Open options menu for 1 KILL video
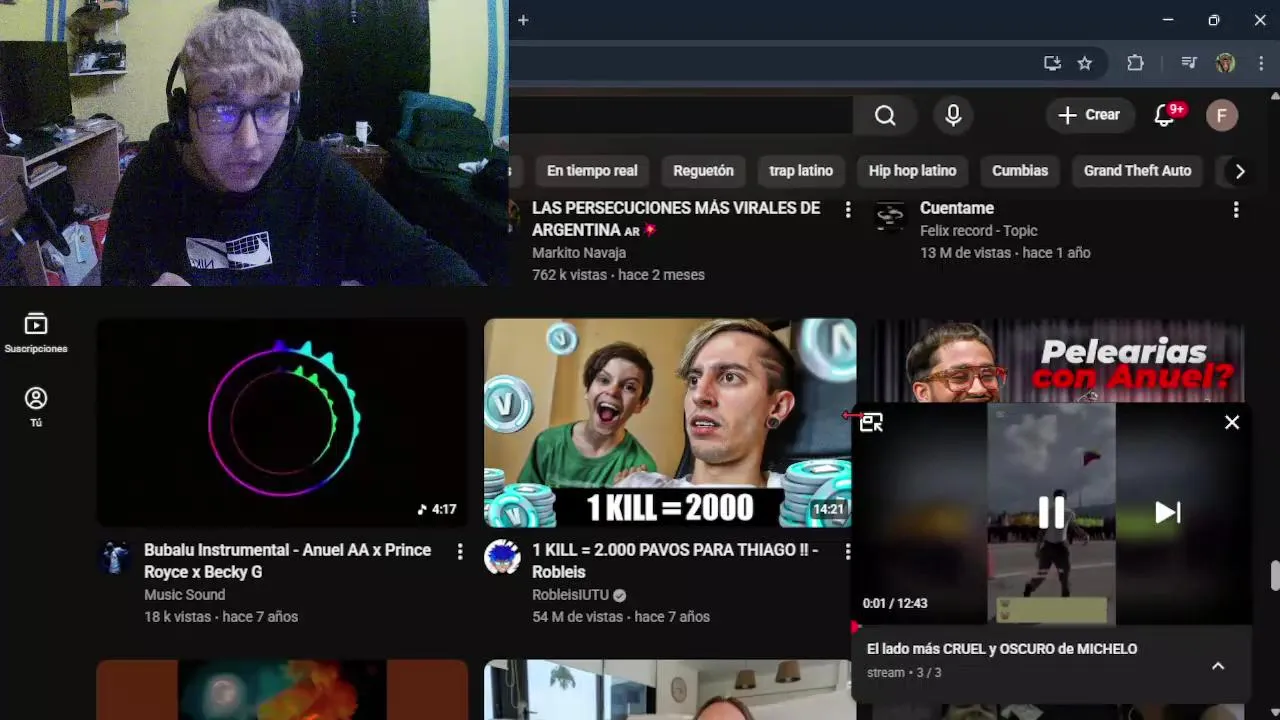The image size is (1280, 720). click(x=848, y=552)
